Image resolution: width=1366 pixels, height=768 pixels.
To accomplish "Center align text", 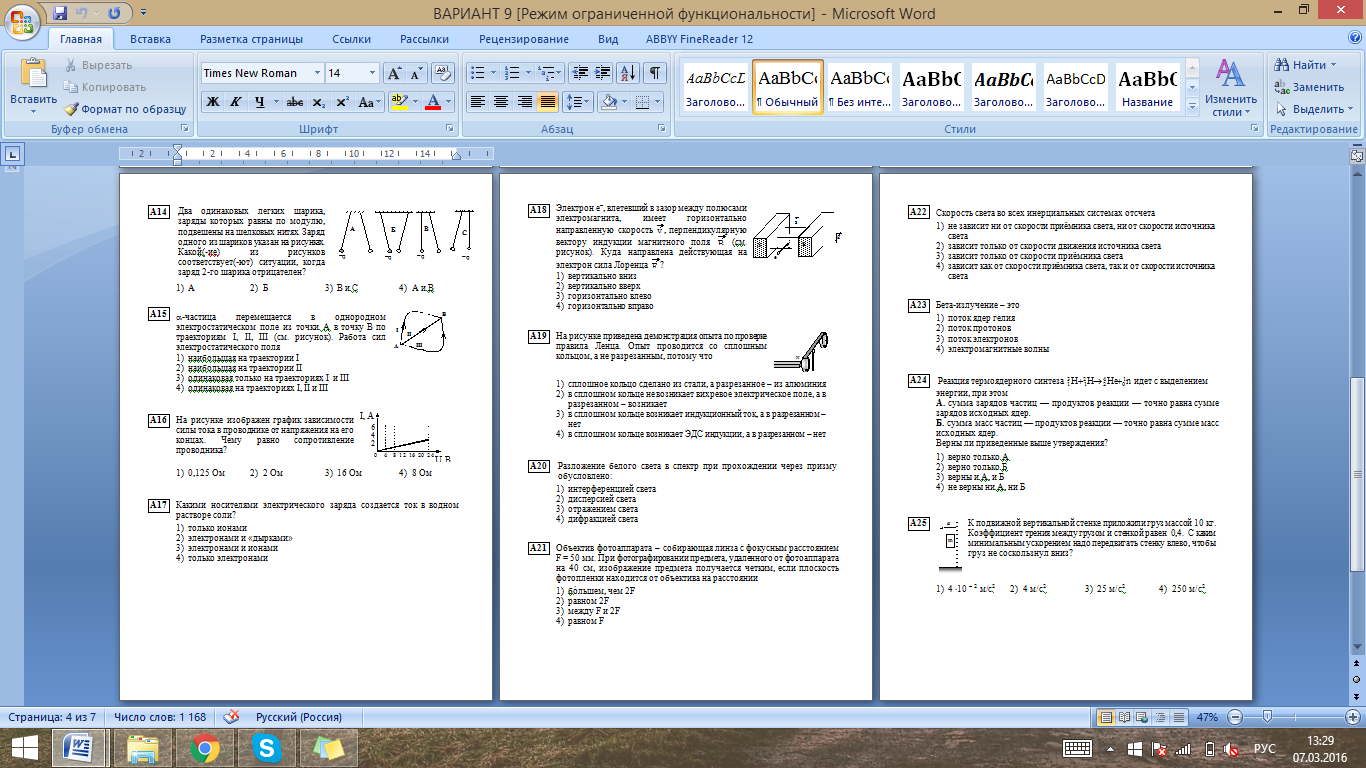I will (501, 102).
